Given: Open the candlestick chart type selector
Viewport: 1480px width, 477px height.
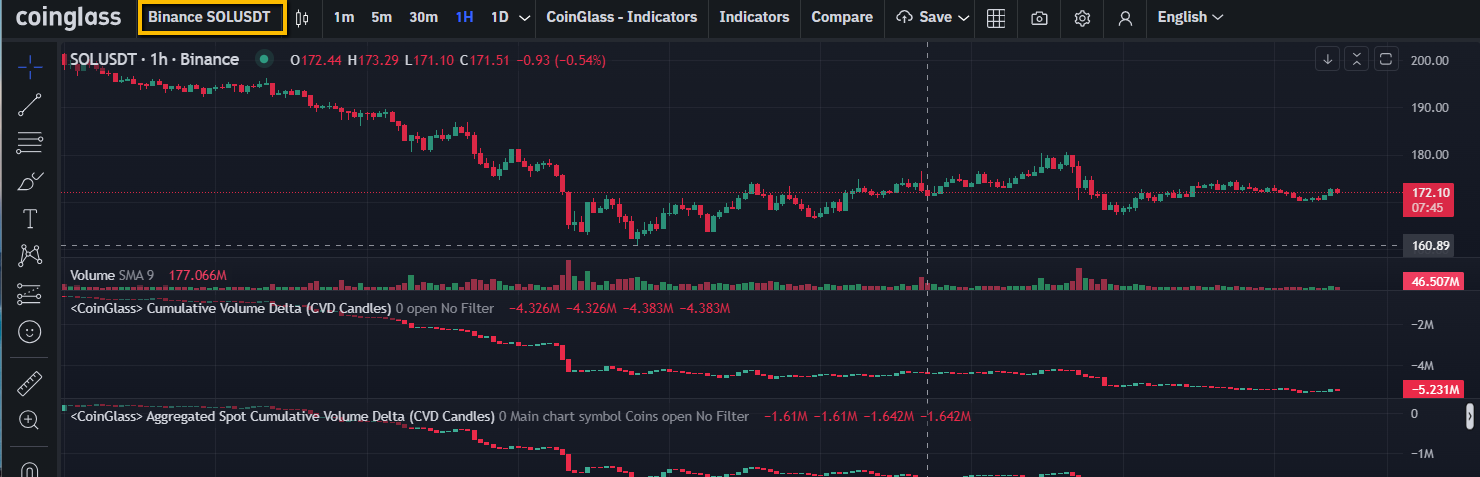Looking at the screenshot, I should [303, 18].
